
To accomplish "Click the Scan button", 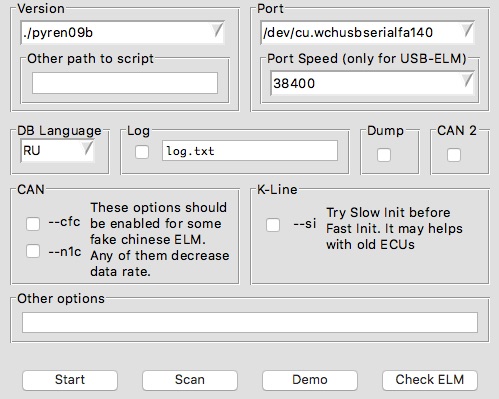I will click(190, 380).
